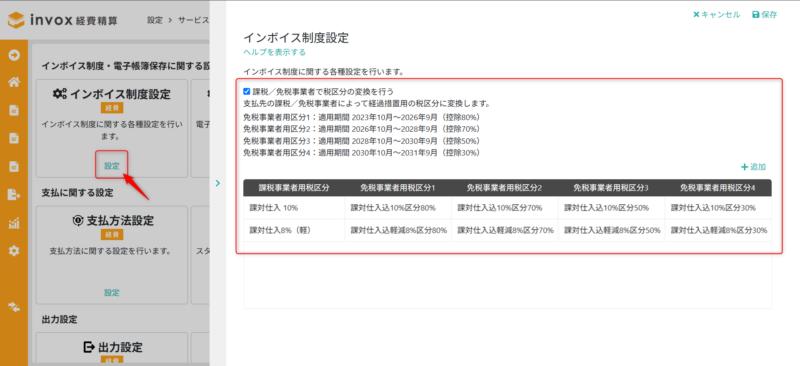The image size is (800, 366).
Task: Select cell 課対仕入込軽減8%区分50%
Action: tap(611, 230)
